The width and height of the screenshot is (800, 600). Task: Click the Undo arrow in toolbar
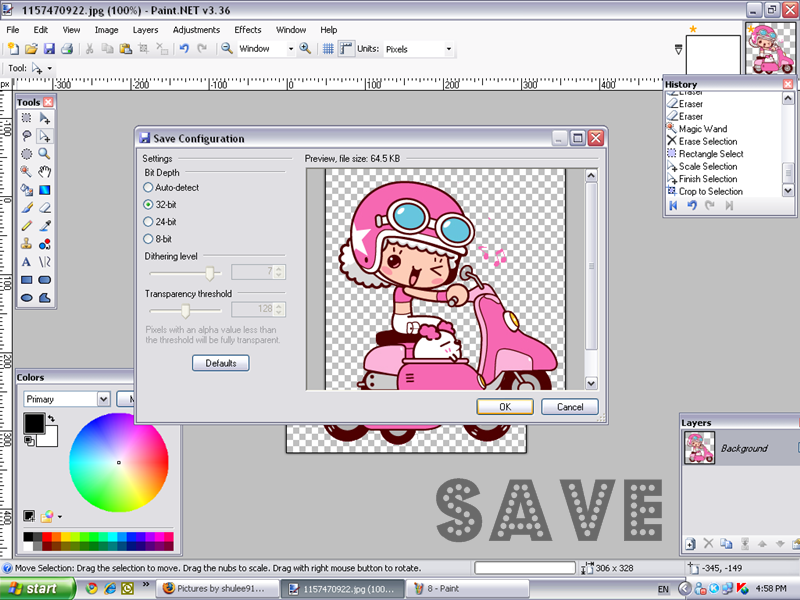click(184, 48)
